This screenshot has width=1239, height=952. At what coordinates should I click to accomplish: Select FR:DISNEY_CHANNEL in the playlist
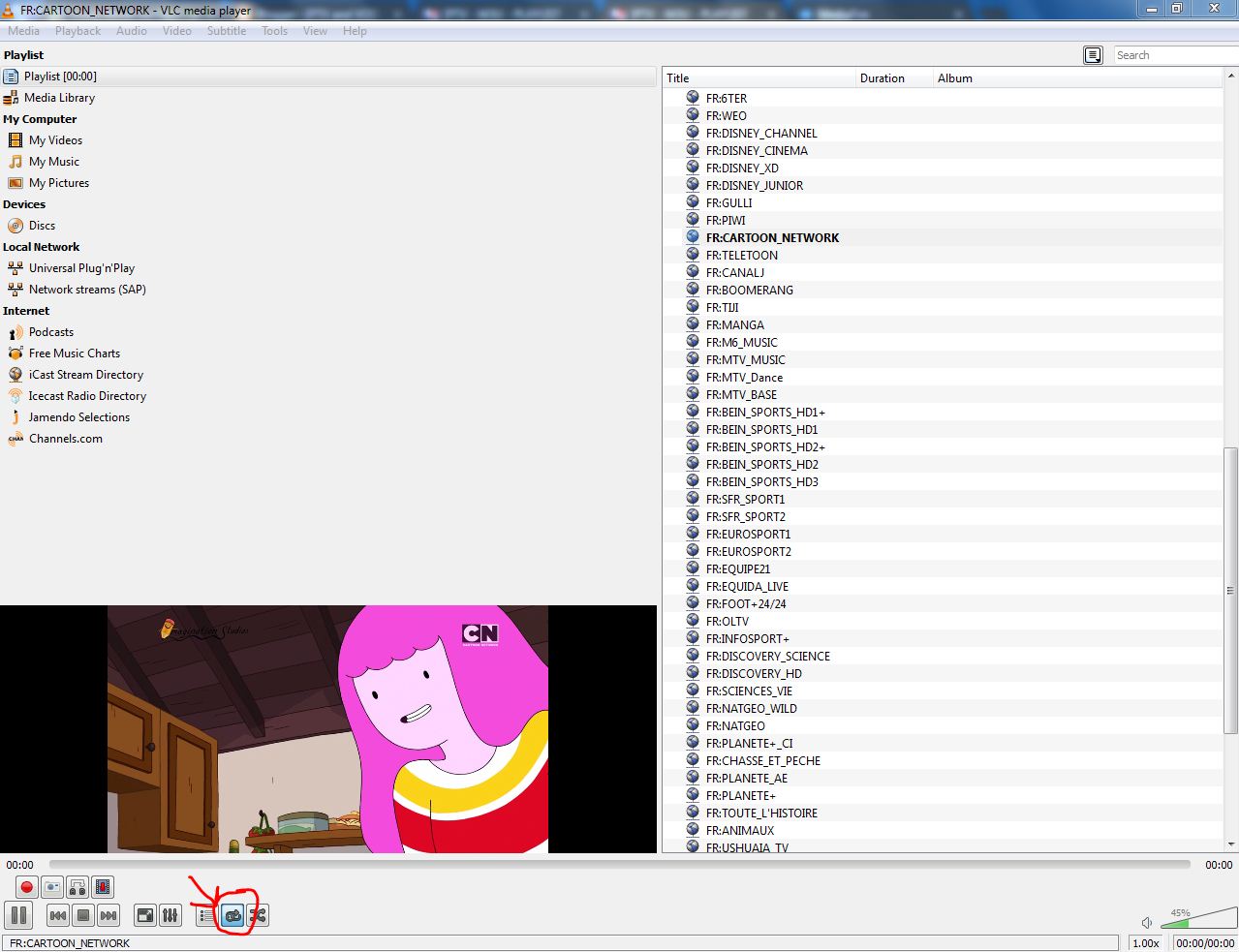[760, 134]
